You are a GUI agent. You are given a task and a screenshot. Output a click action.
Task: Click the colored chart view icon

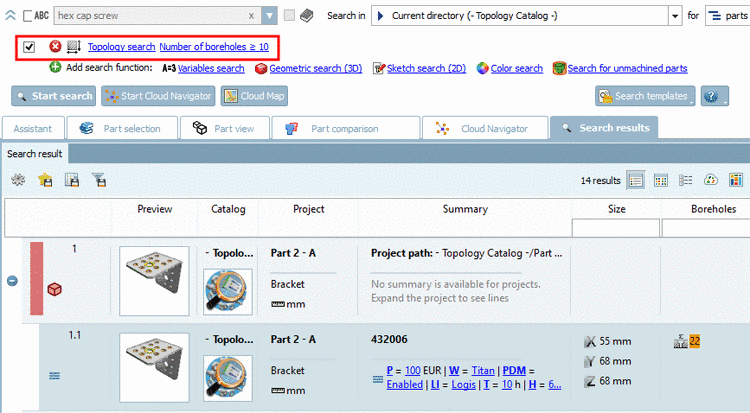tap(736, 180)
